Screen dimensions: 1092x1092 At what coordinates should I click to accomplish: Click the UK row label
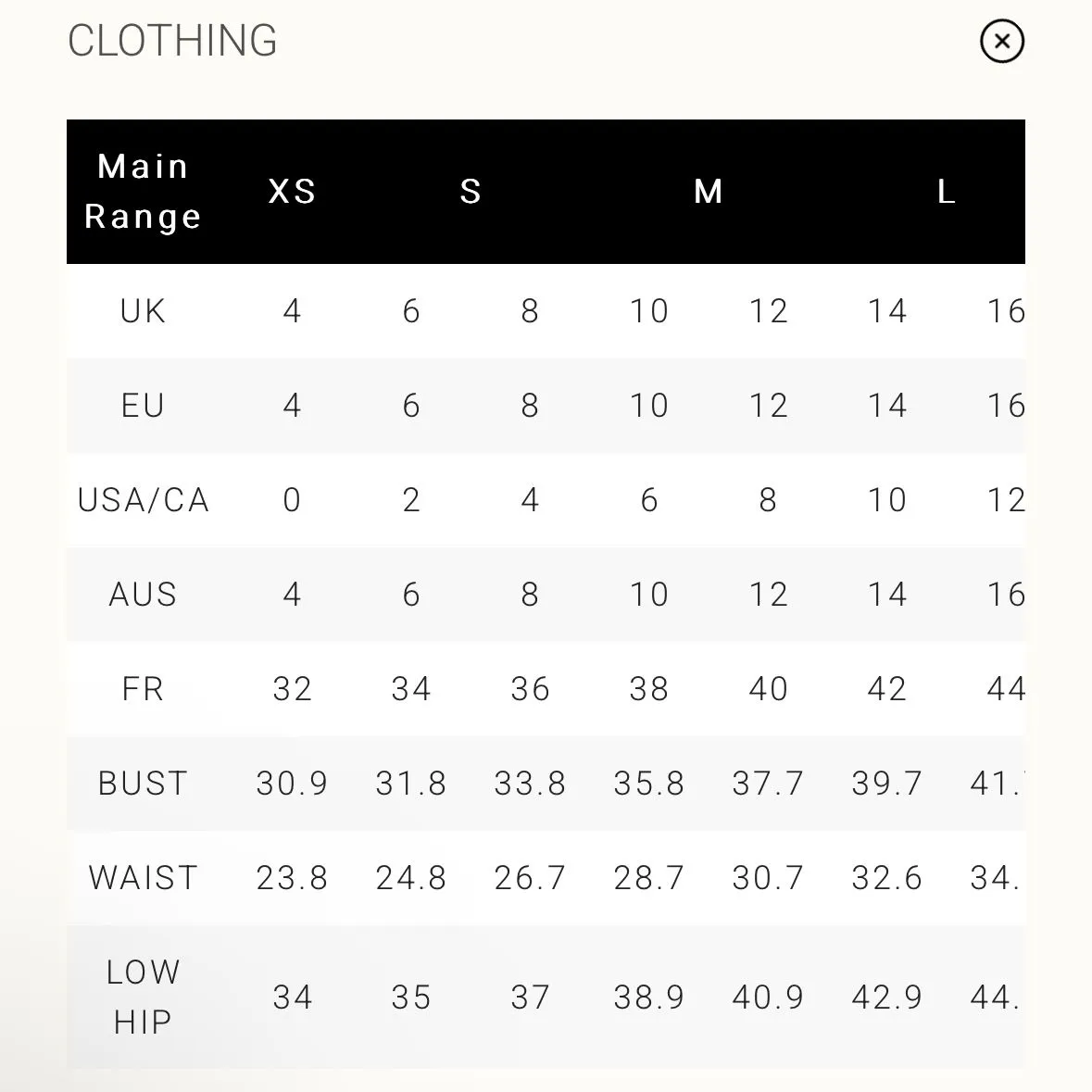(x=143, y=310)
